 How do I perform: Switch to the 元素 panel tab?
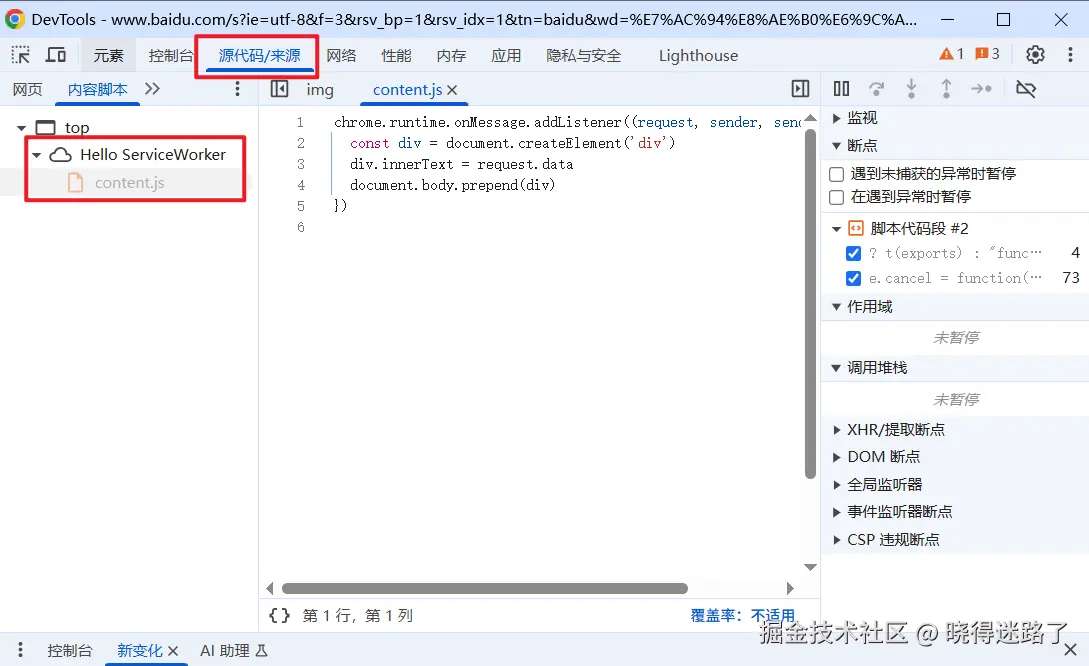pos(108,56)
